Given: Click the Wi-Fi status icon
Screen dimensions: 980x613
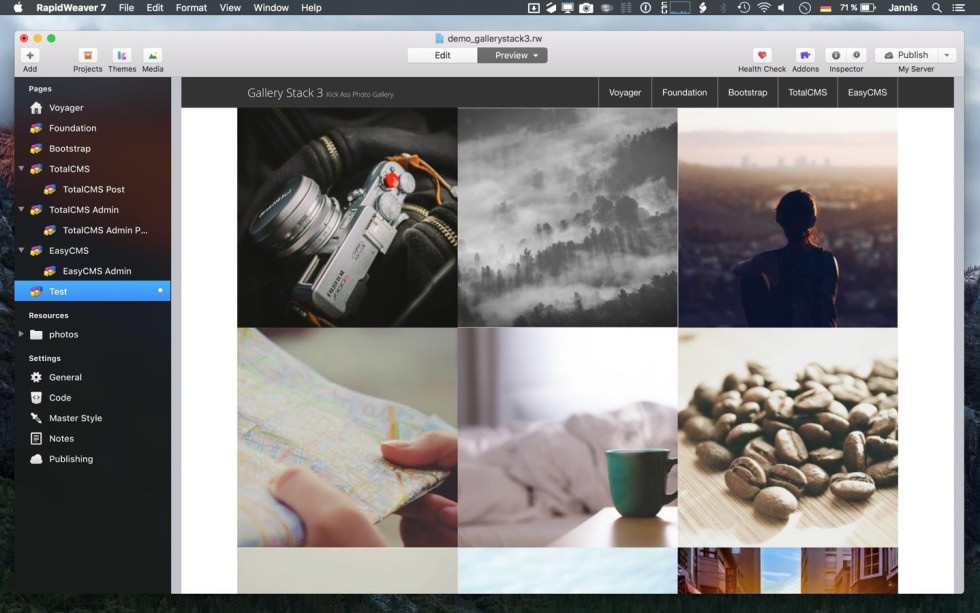Looking at the screenshot, I should click(763, 7).
